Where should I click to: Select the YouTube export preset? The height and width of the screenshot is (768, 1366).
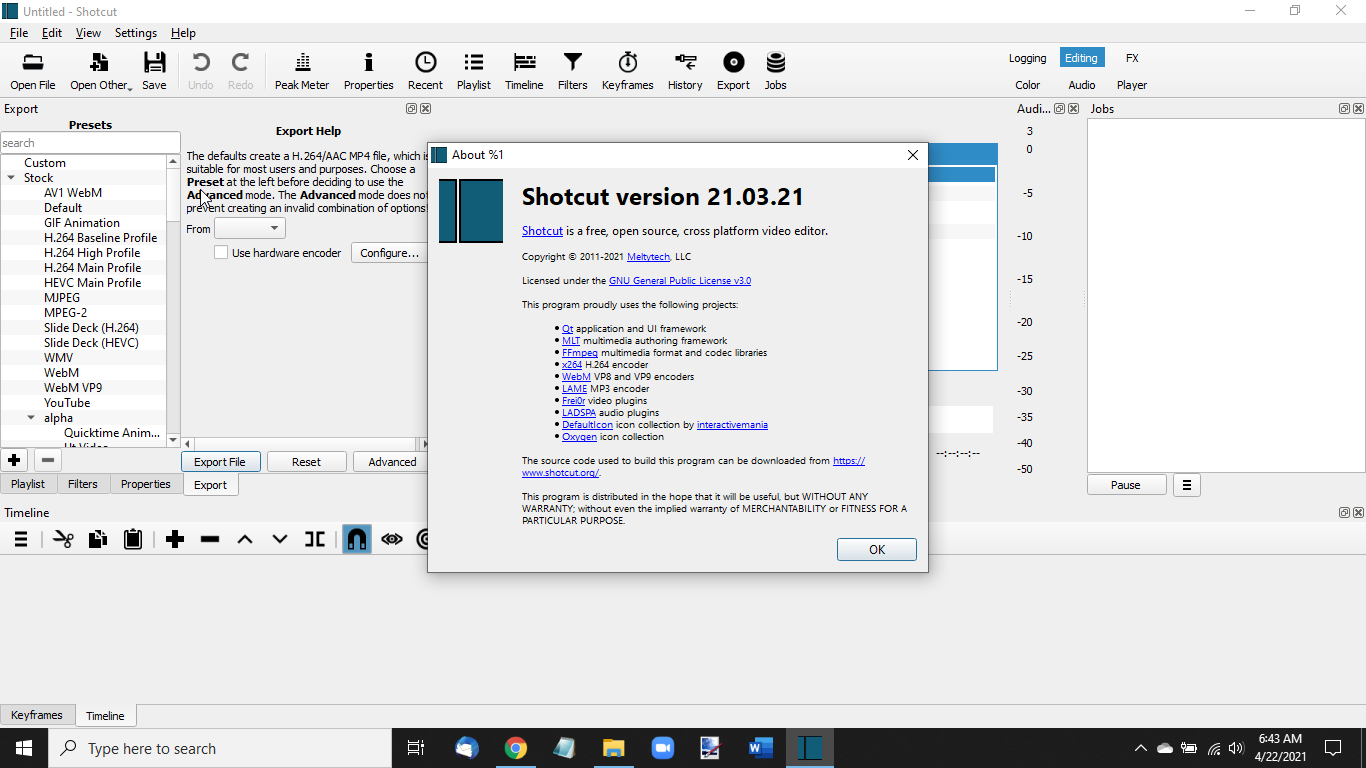click(x=67, y=403)
